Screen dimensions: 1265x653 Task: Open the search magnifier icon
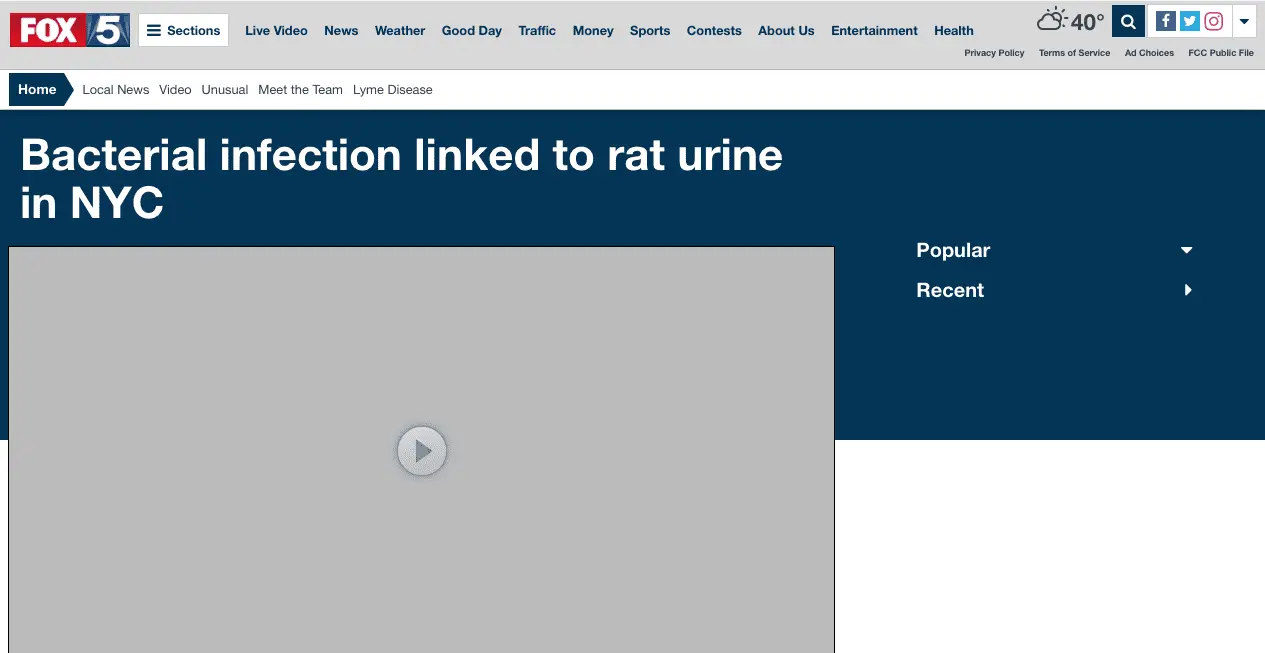[x=1128, y=21]
